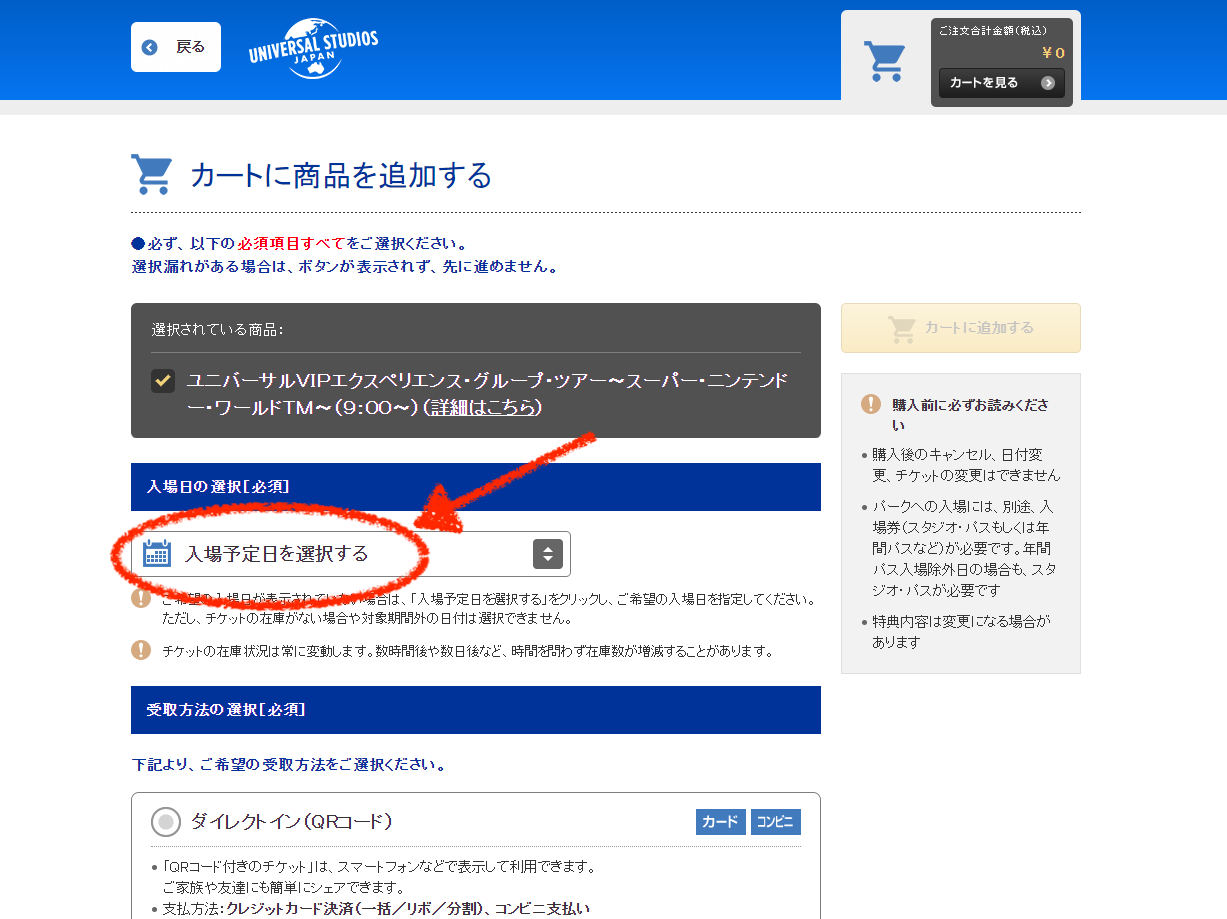Click the 購入後のキャンセル notice text
Screen dimensions: 1227x919
[966, 465]
